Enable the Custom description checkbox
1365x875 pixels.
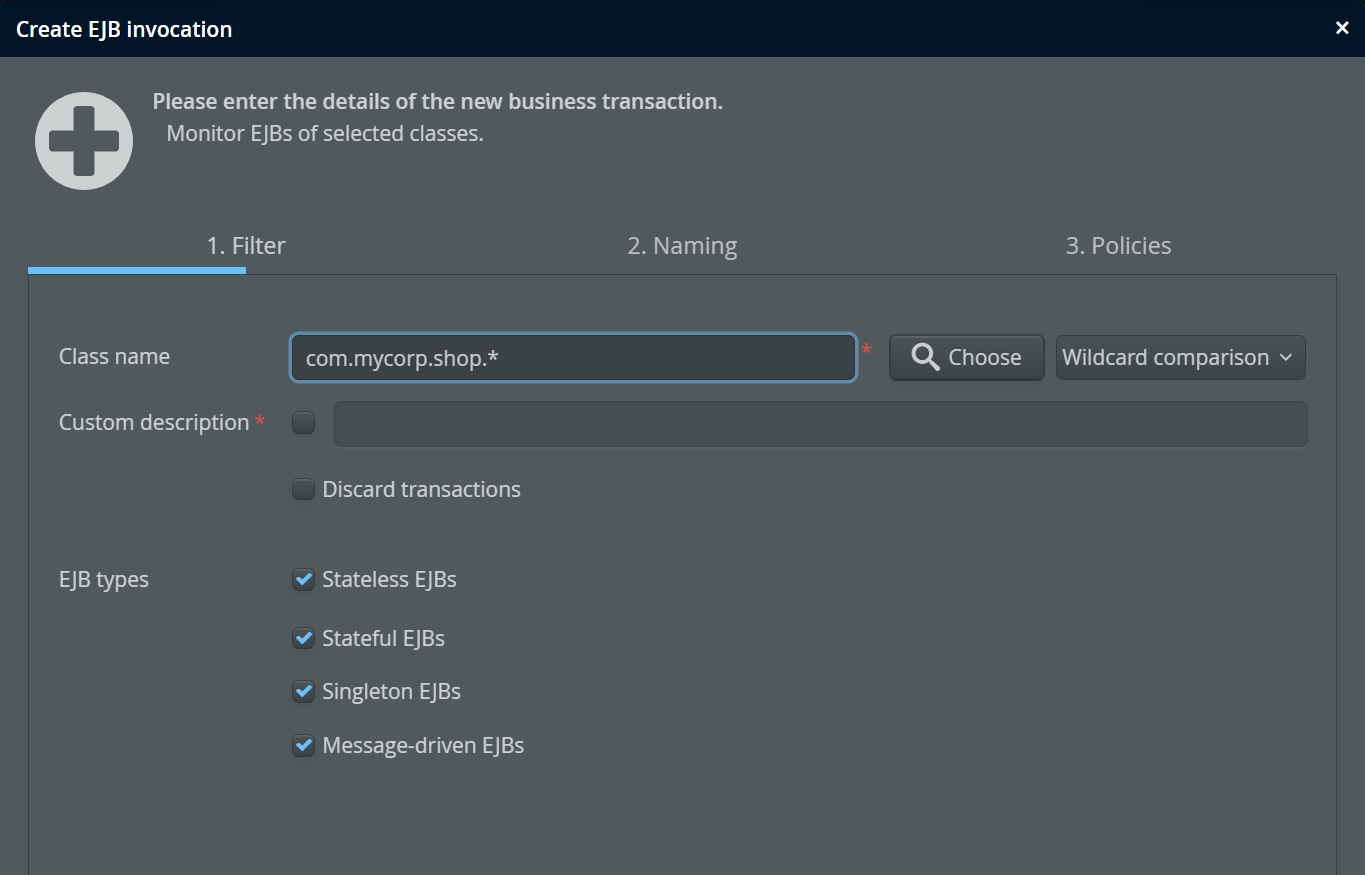(303, 423)
